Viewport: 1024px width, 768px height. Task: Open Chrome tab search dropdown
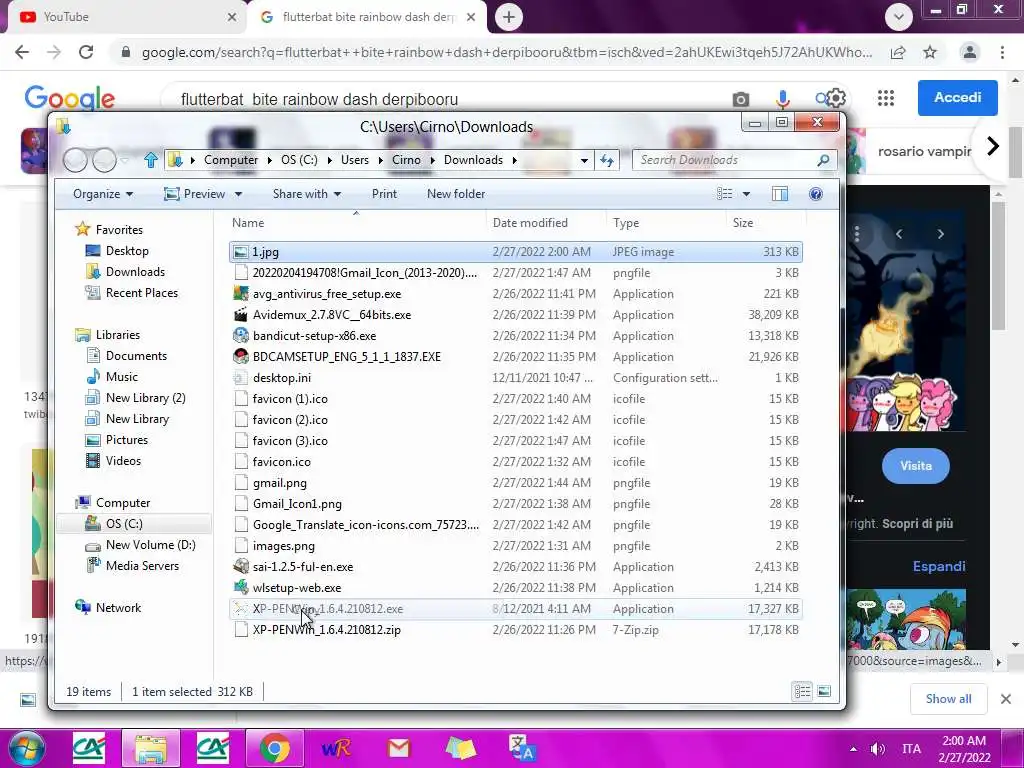click(899, 17)
